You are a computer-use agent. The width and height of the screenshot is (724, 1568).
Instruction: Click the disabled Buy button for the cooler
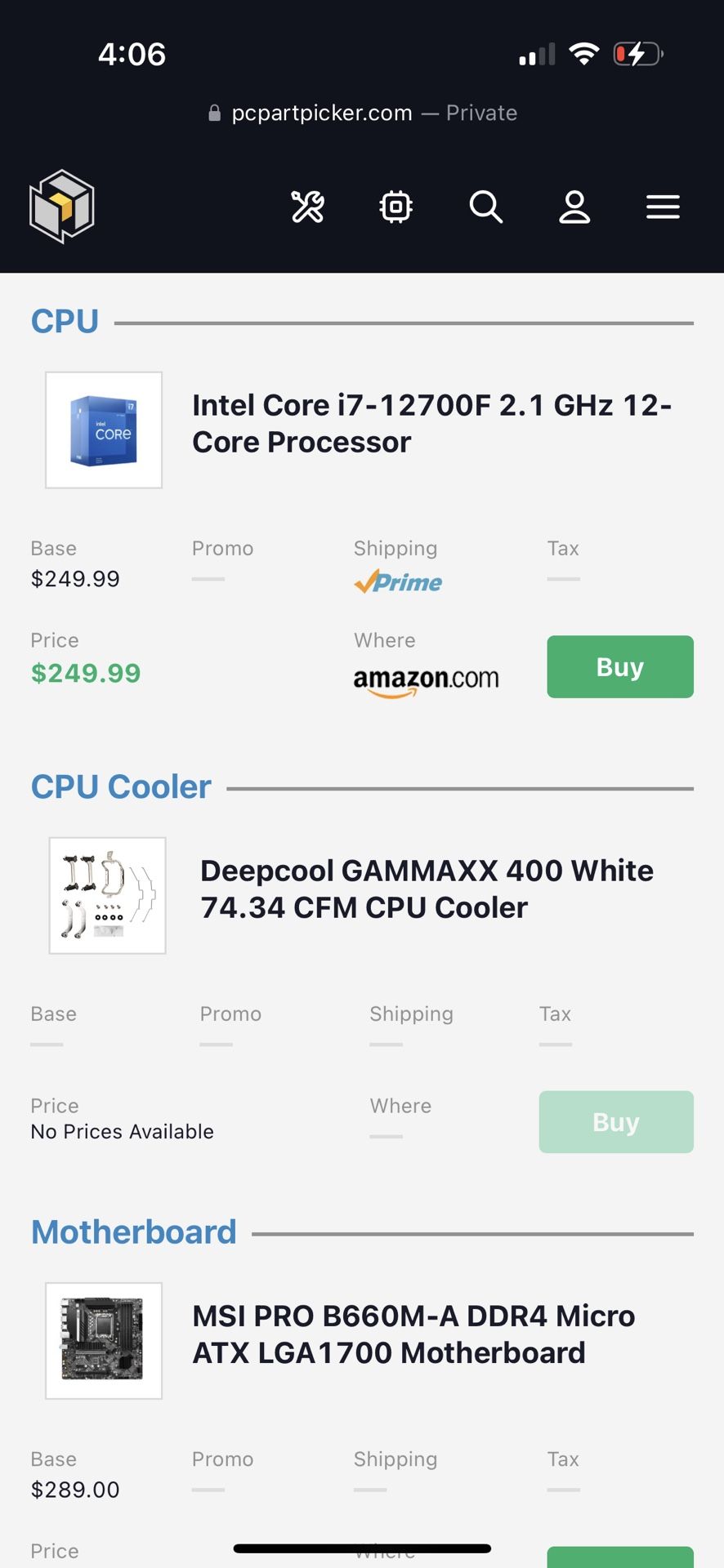[x=616, y=1122]
